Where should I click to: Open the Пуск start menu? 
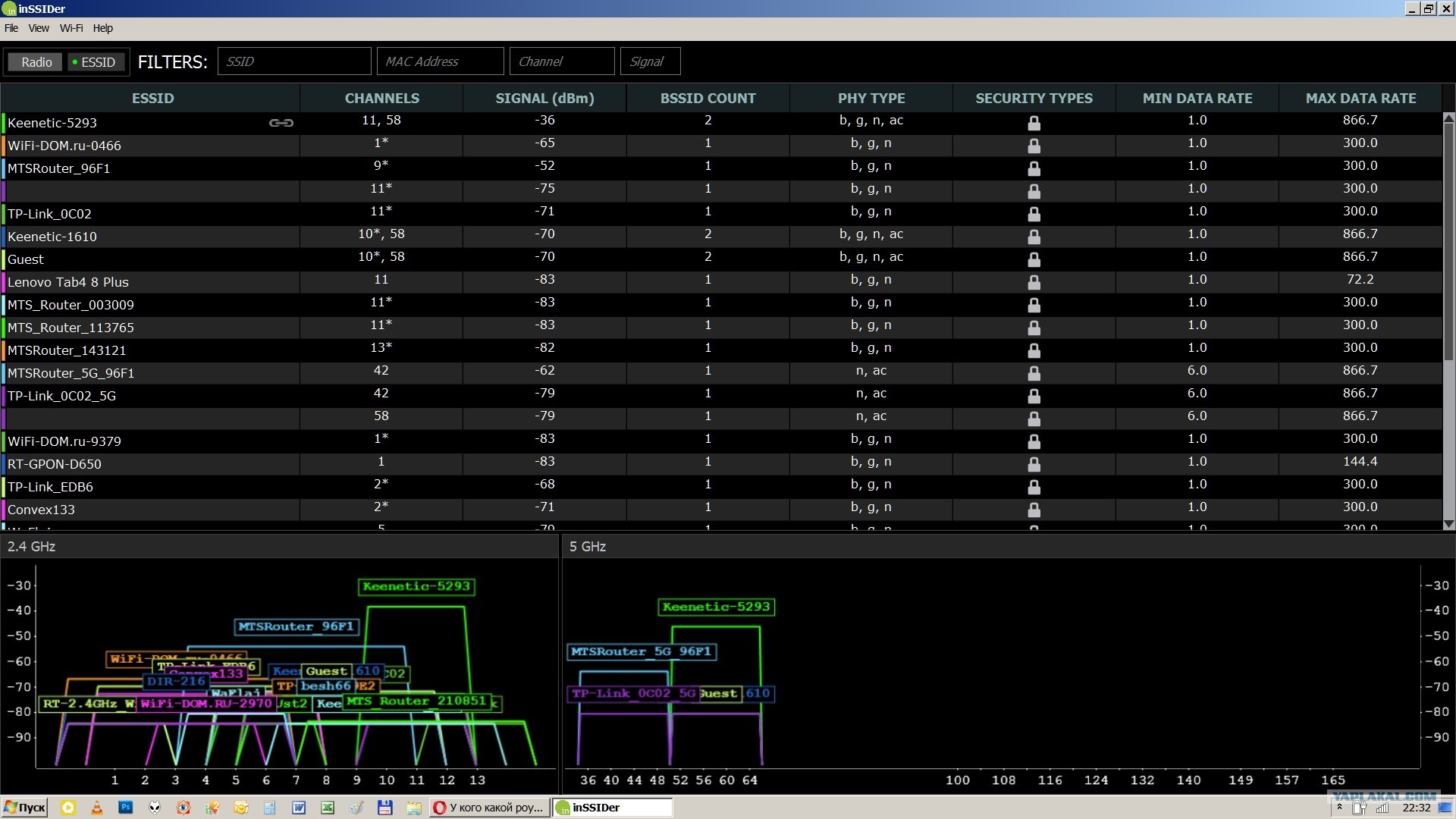(25, 808)
